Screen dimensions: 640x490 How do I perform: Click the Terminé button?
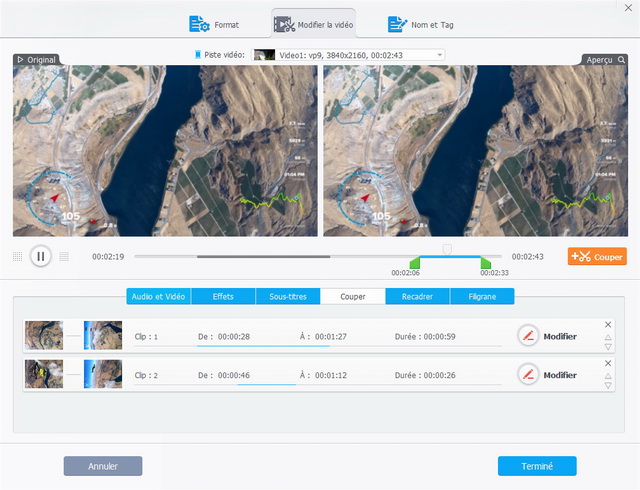[537, 466]
